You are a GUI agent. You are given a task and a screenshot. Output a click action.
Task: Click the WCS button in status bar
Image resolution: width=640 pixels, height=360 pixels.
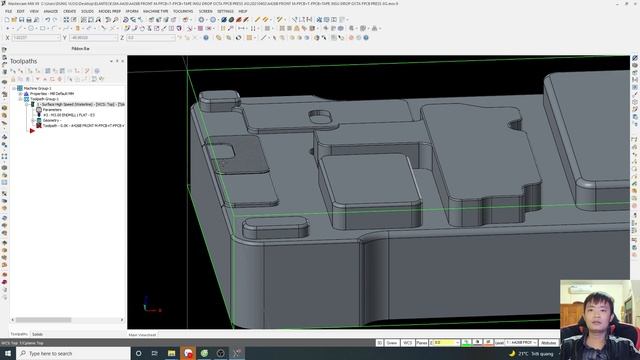point(407,342)
